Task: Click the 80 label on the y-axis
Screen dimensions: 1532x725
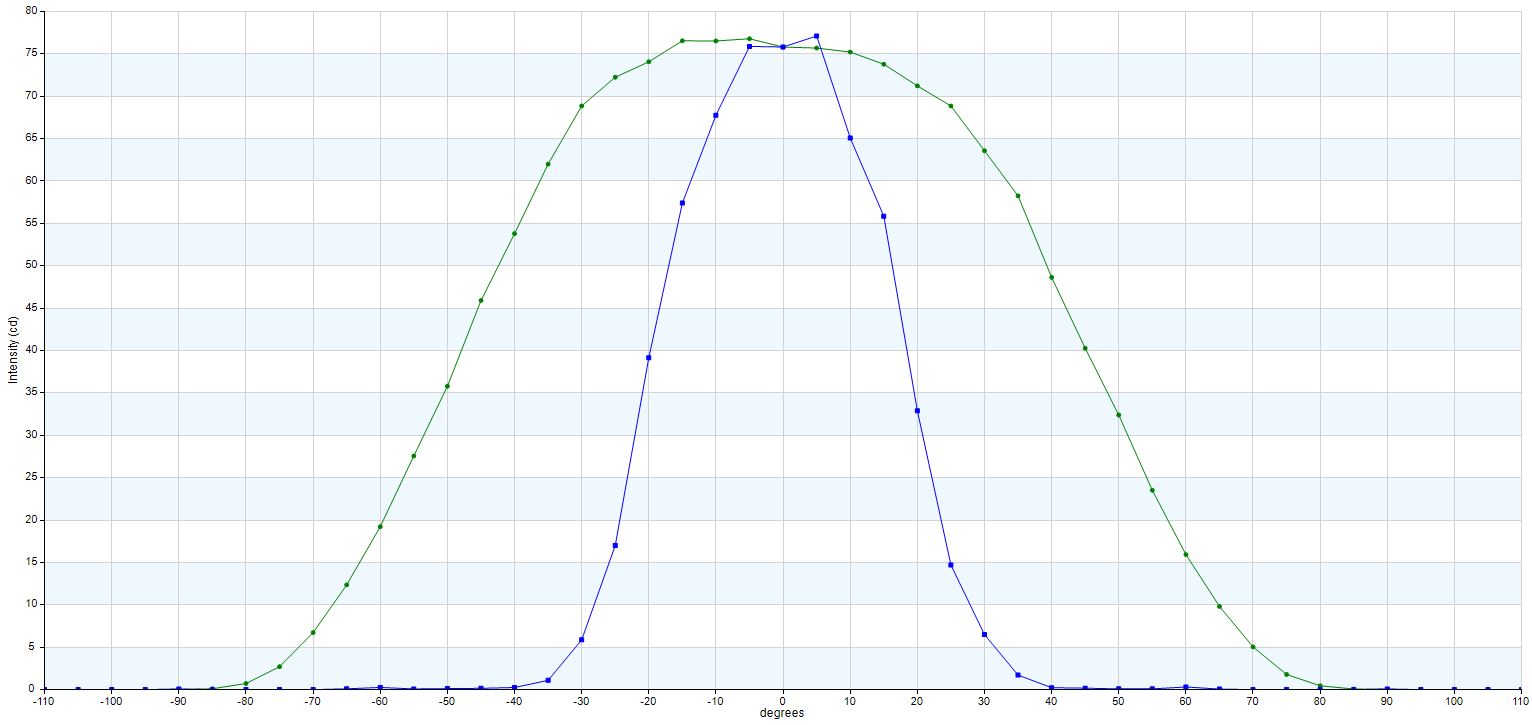Action: pyautogui.click(x=30, y=11)
